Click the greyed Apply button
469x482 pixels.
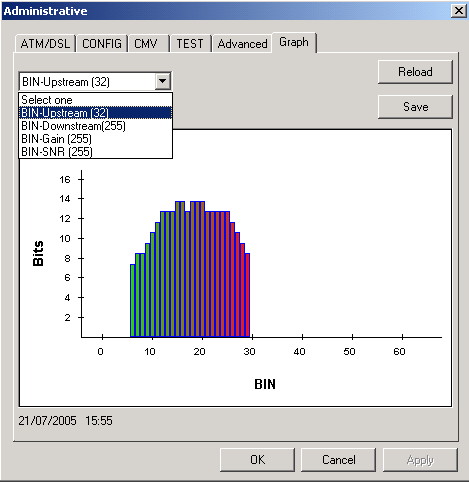tap(420, 460)
